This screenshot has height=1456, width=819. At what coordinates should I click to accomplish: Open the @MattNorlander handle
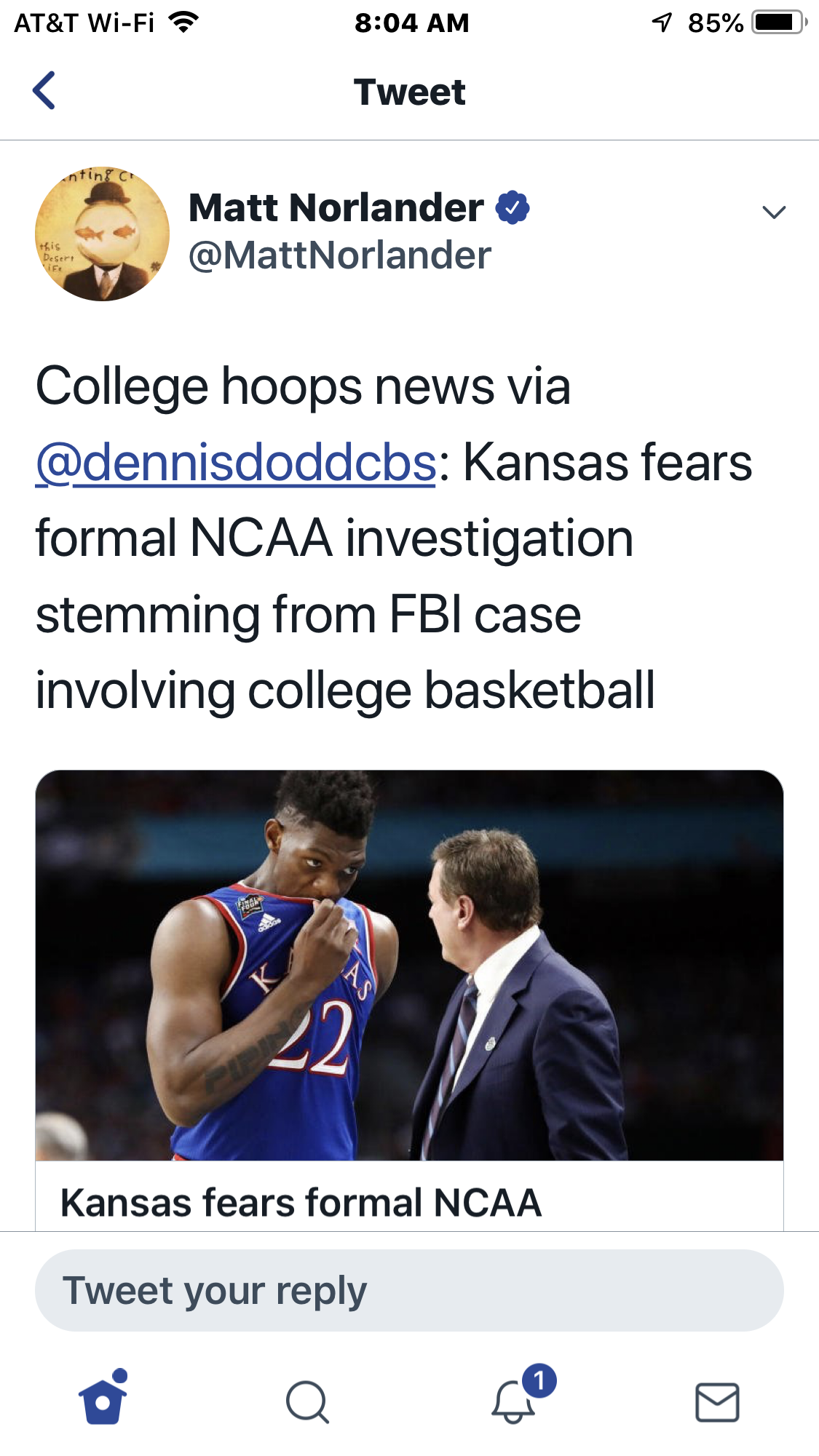[339, 255]
